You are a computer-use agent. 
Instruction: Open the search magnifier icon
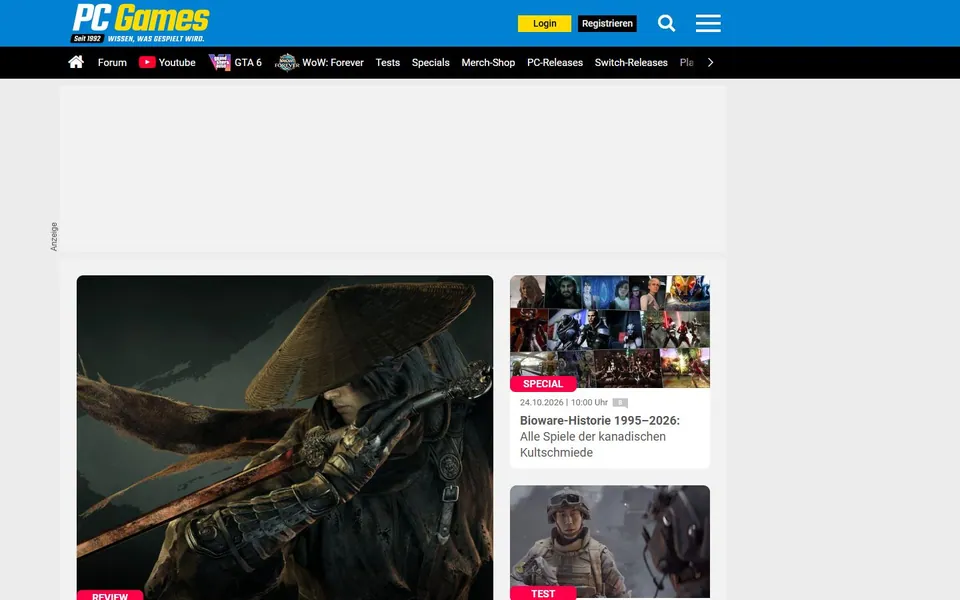point(666,23)
